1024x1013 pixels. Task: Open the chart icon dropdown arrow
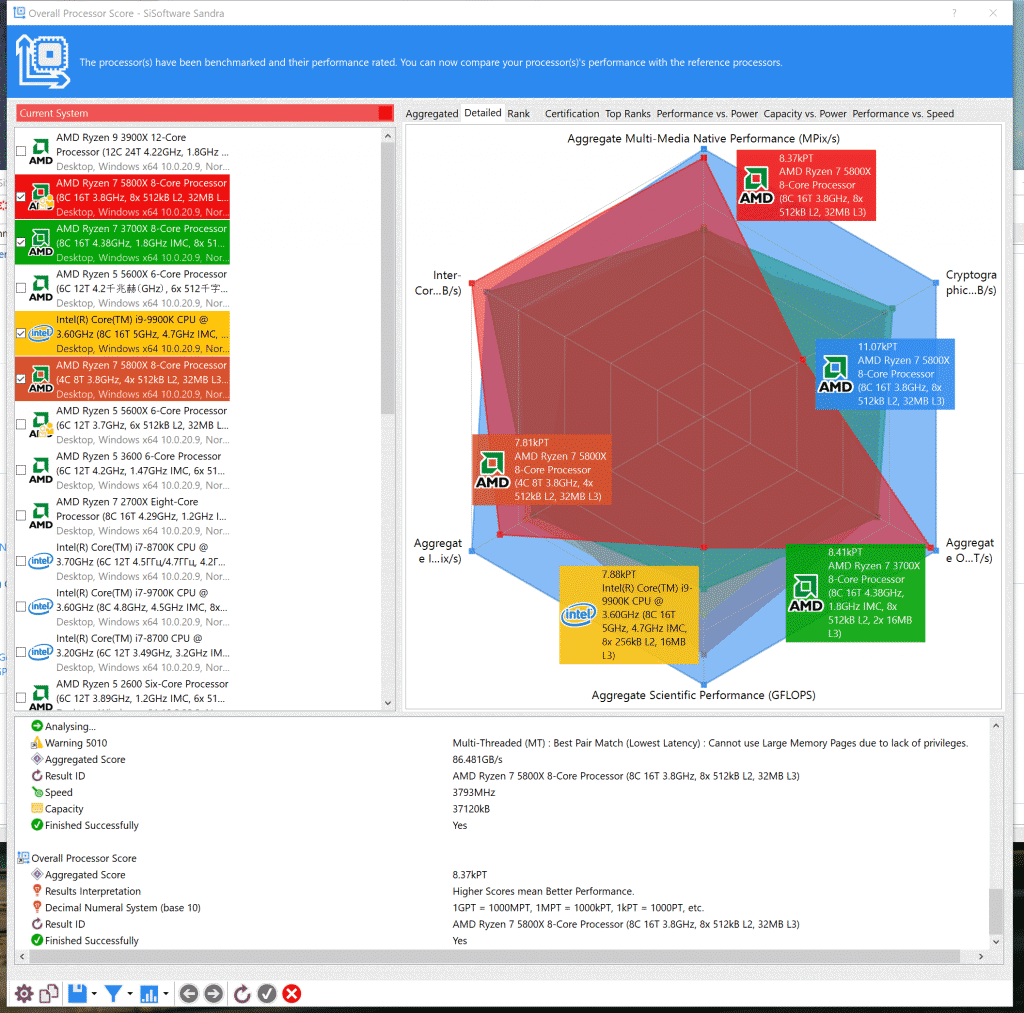pyautogui.click(x=166, y=994)
